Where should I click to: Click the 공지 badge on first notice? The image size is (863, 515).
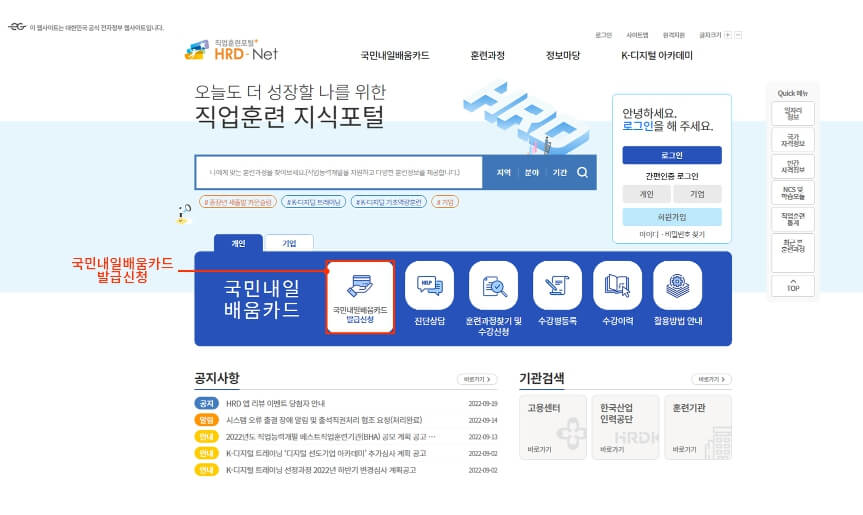click(206, 403)
